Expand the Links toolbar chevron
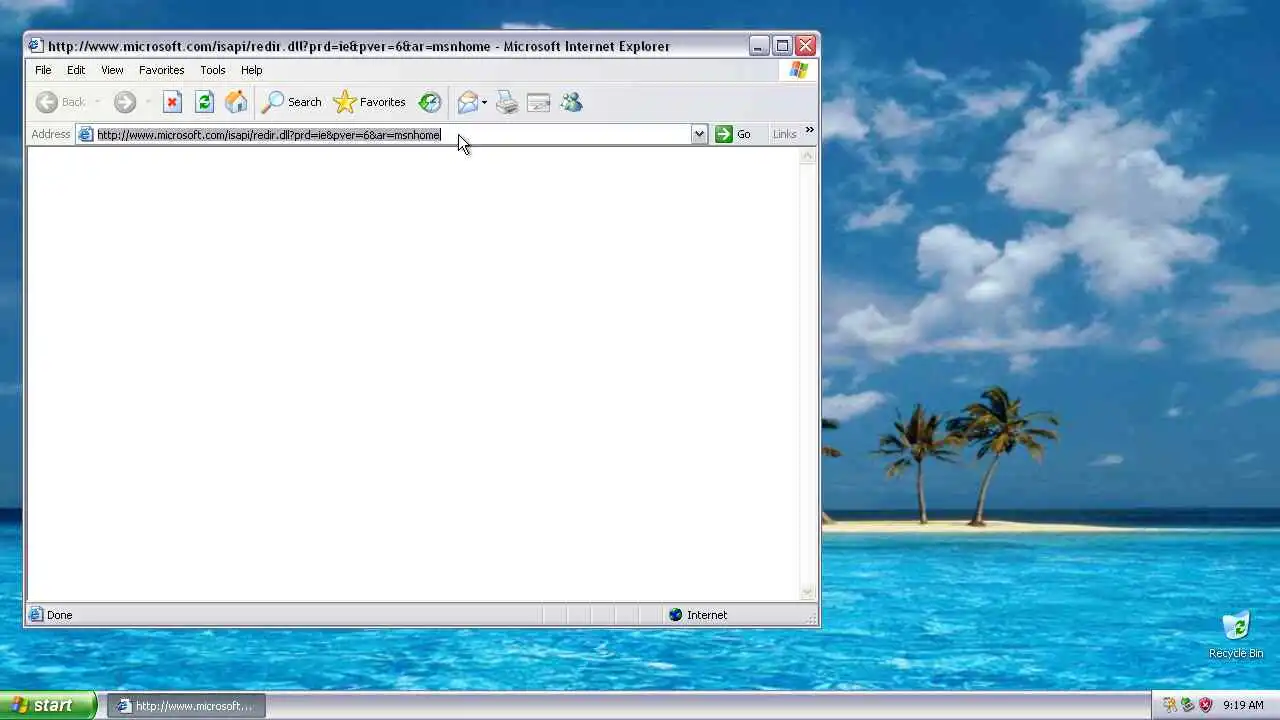Image resolution: width=1280 pixels, height=720 pixels. coord(809,130)
